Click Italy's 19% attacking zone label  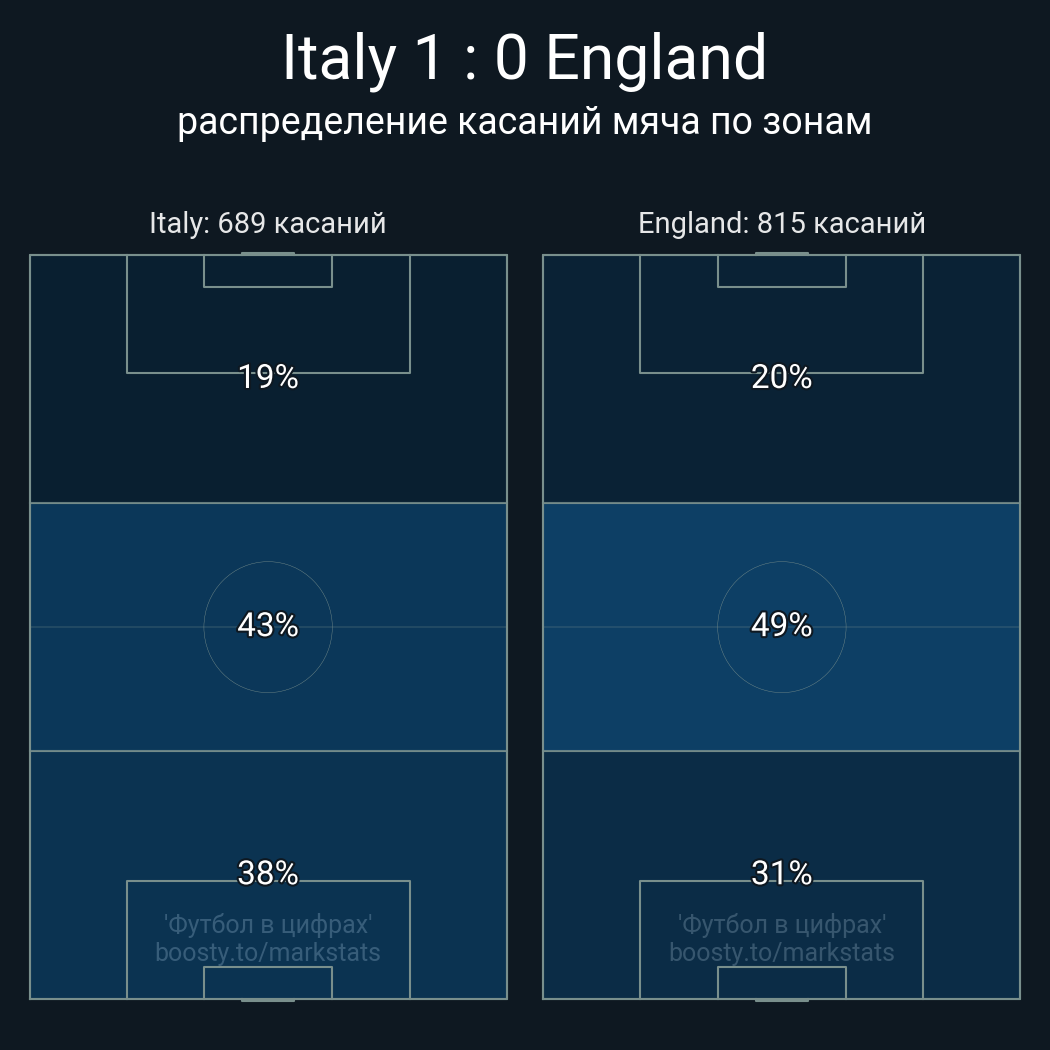coord(268,377)
